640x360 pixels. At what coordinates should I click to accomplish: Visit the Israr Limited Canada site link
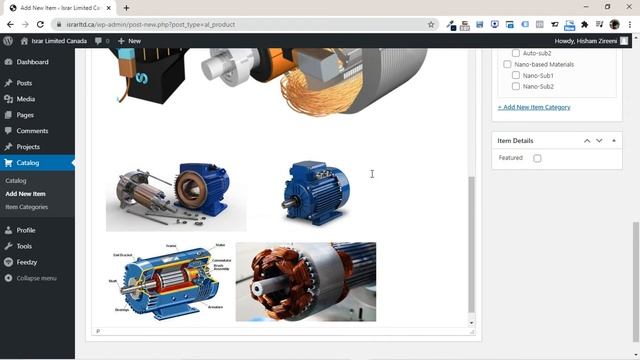click(x=54, y=41)
